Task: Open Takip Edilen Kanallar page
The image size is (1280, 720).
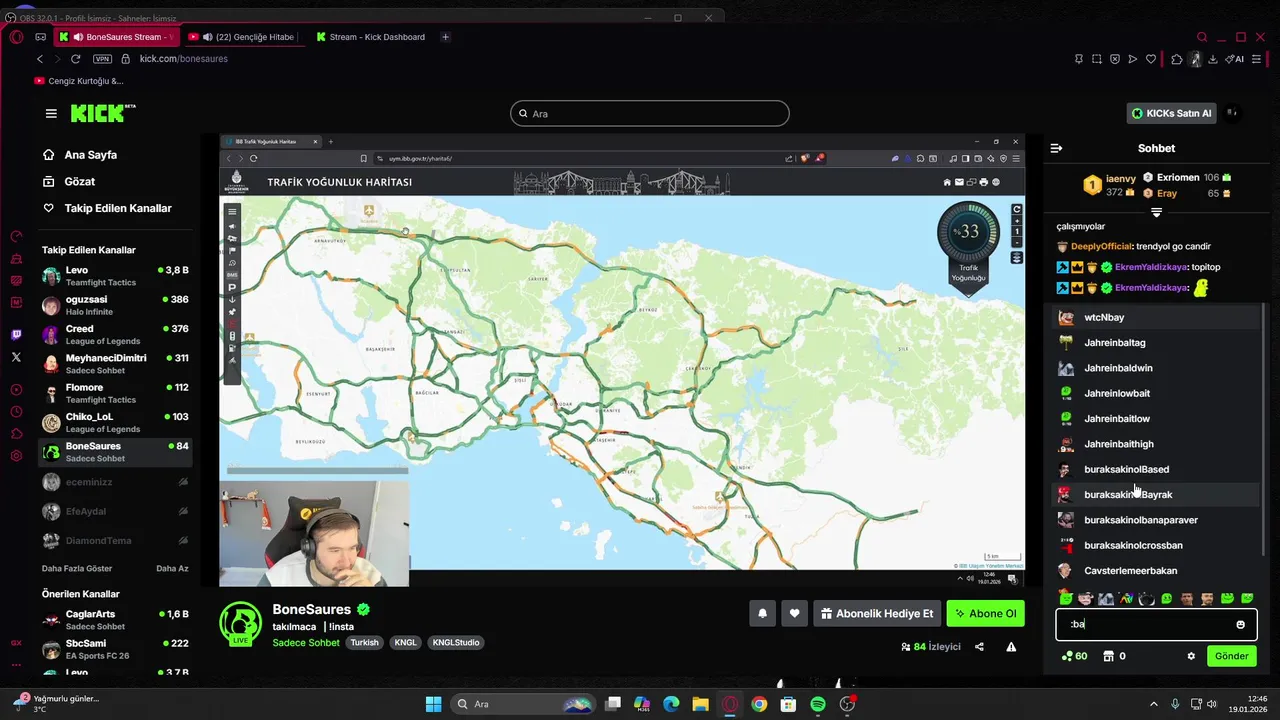Action: tap(108, 208)
